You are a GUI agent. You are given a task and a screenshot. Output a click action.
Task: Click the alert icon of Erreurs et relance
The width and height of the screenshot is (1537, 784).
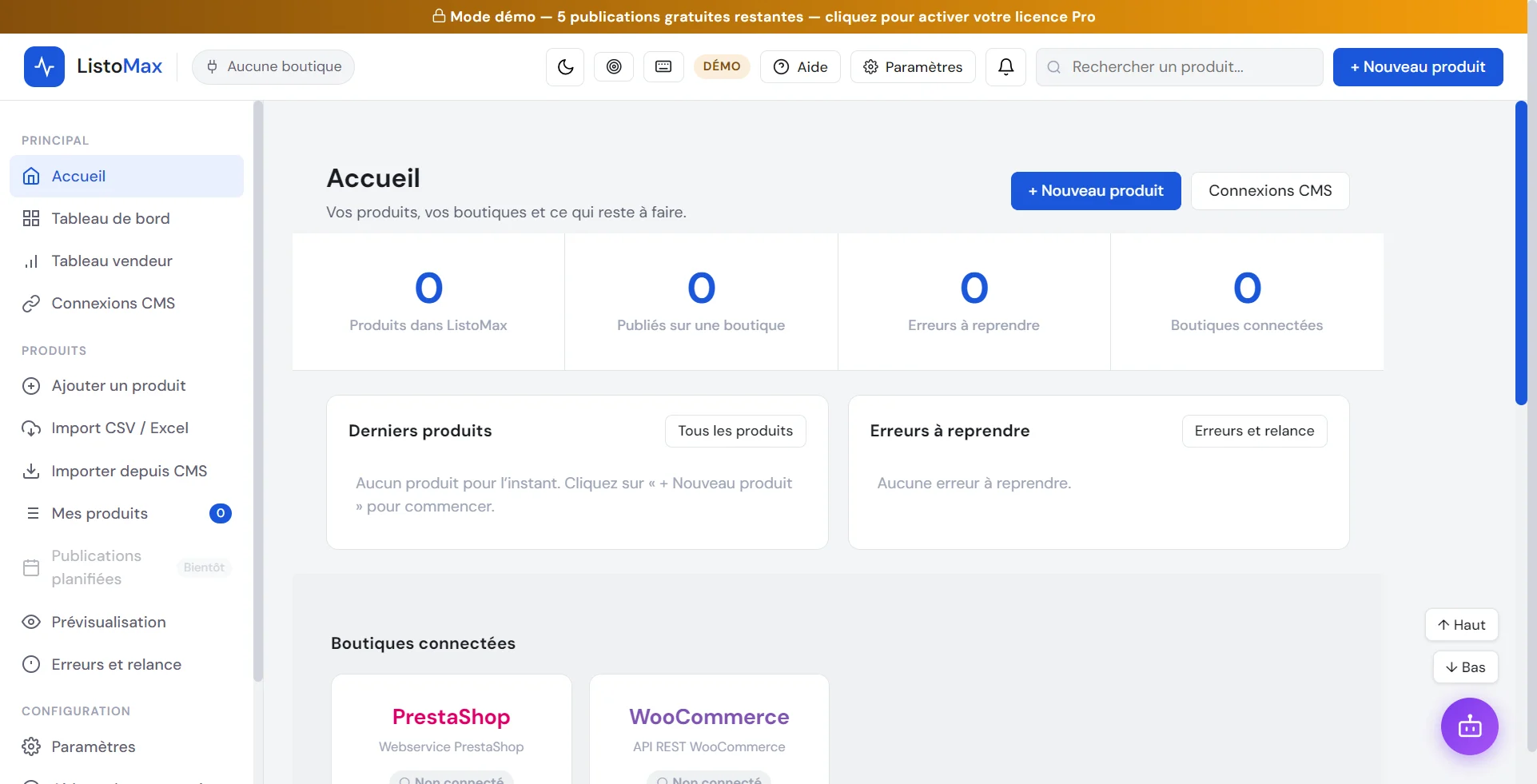31,665
